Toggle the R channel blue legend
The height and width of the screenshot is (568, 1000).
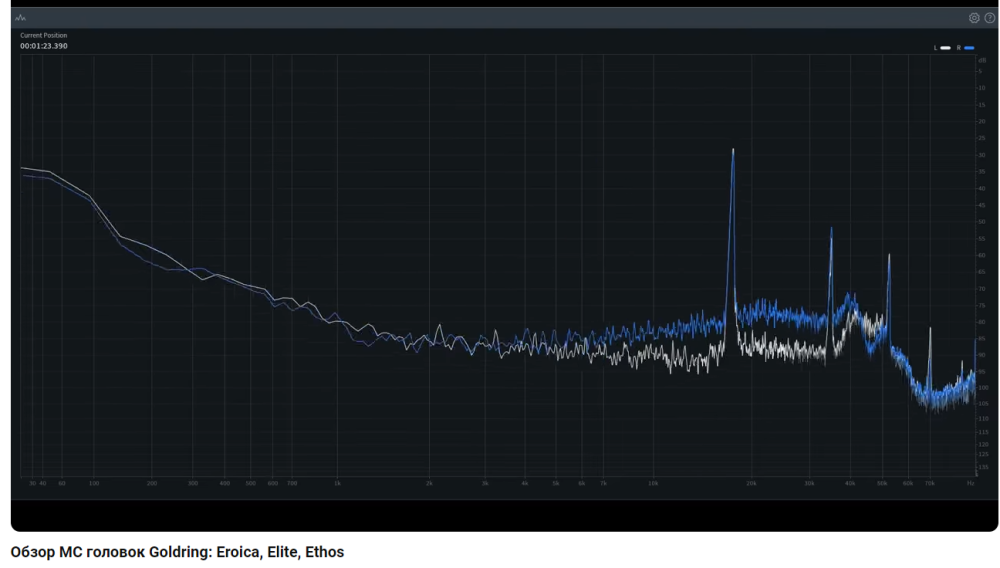pyautogui.click(x=958, y=48)
